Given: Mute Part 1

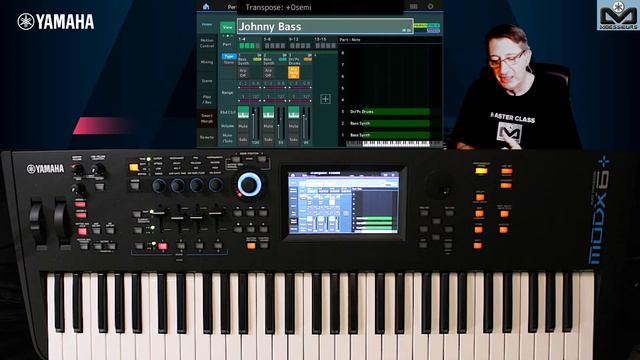Looking at the screenshot, I should click(x=243, y=126).
